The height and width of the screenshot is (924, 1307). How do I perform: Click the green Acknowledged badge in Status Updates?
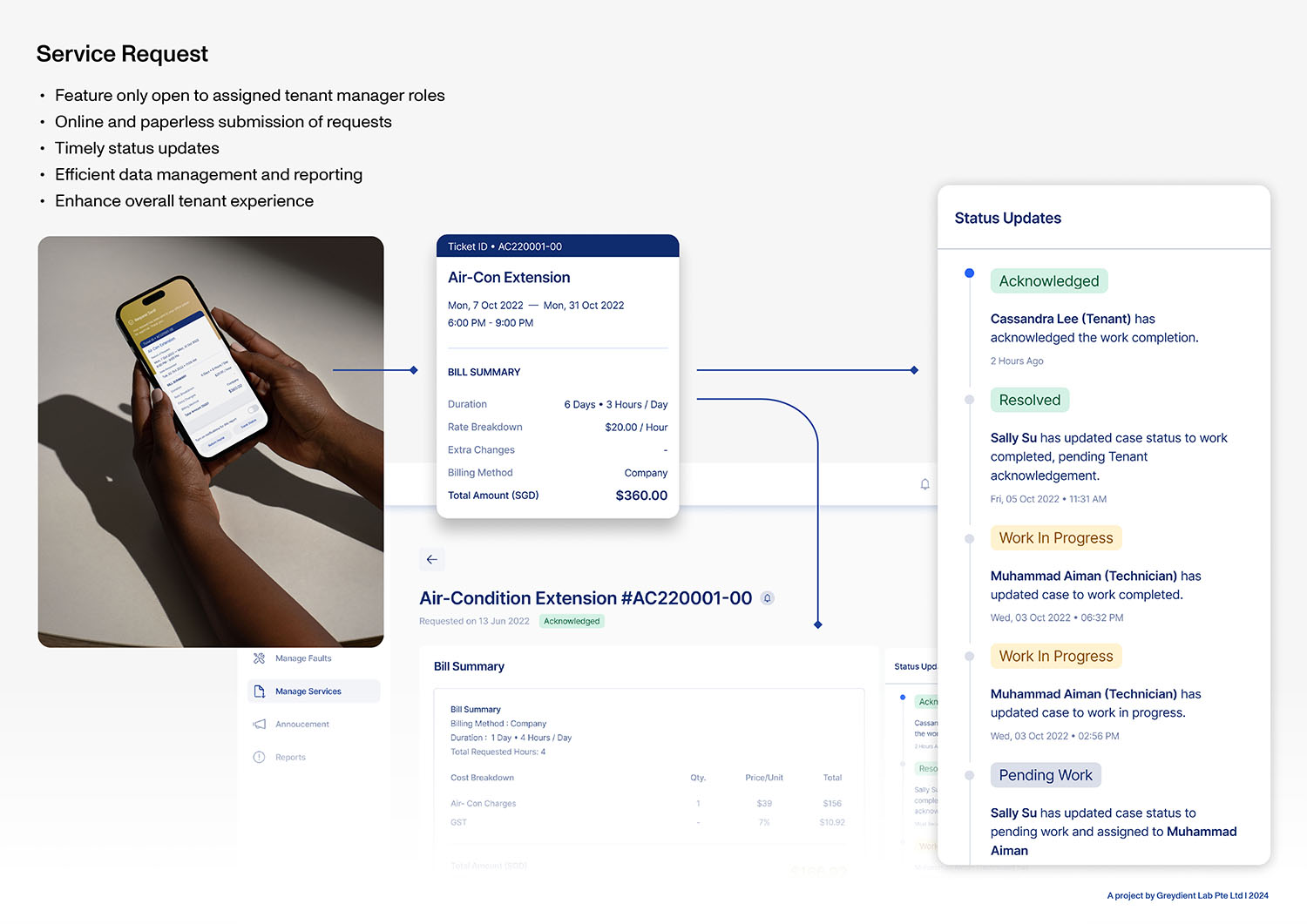(x=1048, y=281)
